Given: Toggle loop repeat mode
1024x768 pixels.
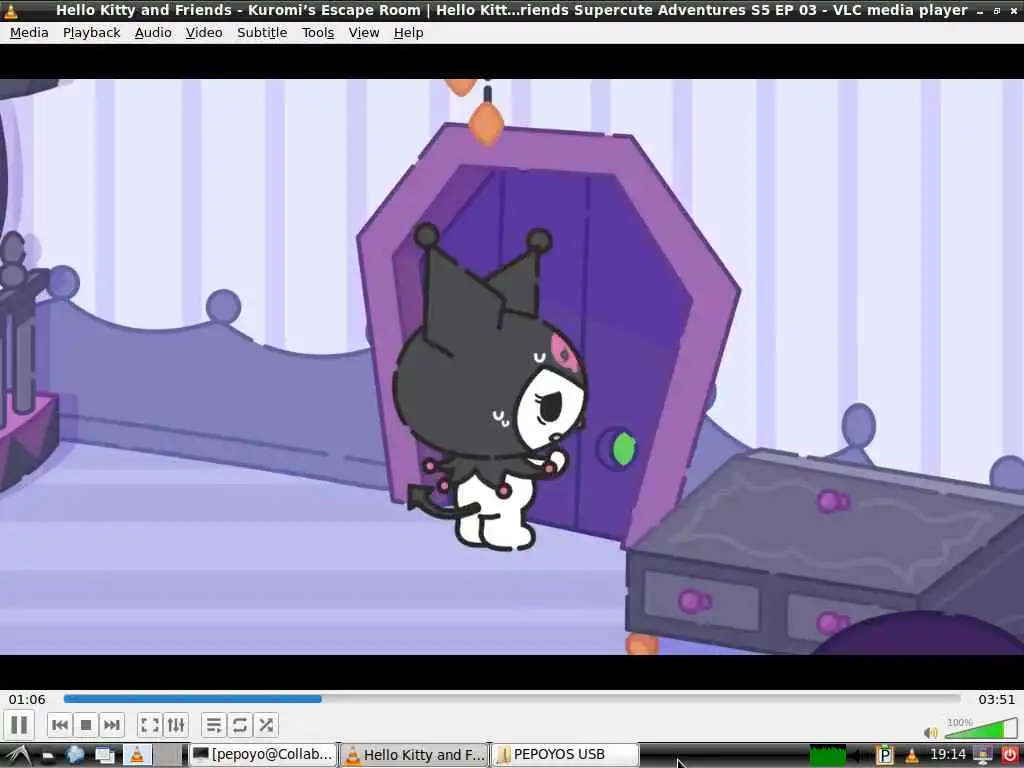Looking at the screenshot, I should (240, 725).
